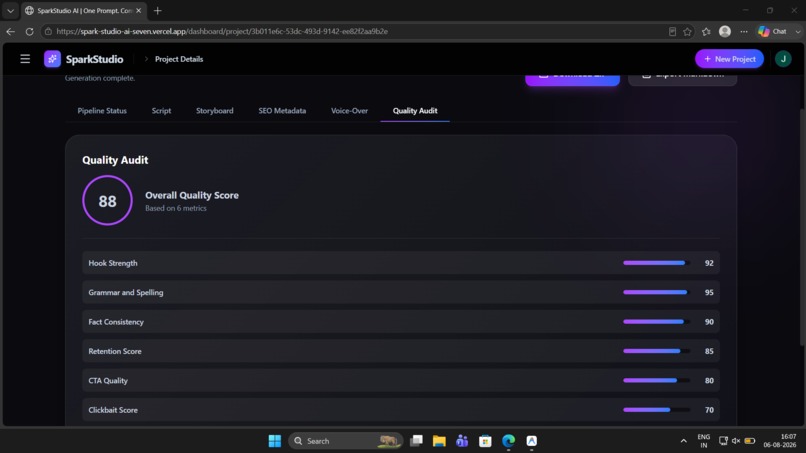Screen dimensions: 806x453
Task: Create a New Project
Action: 729,59
